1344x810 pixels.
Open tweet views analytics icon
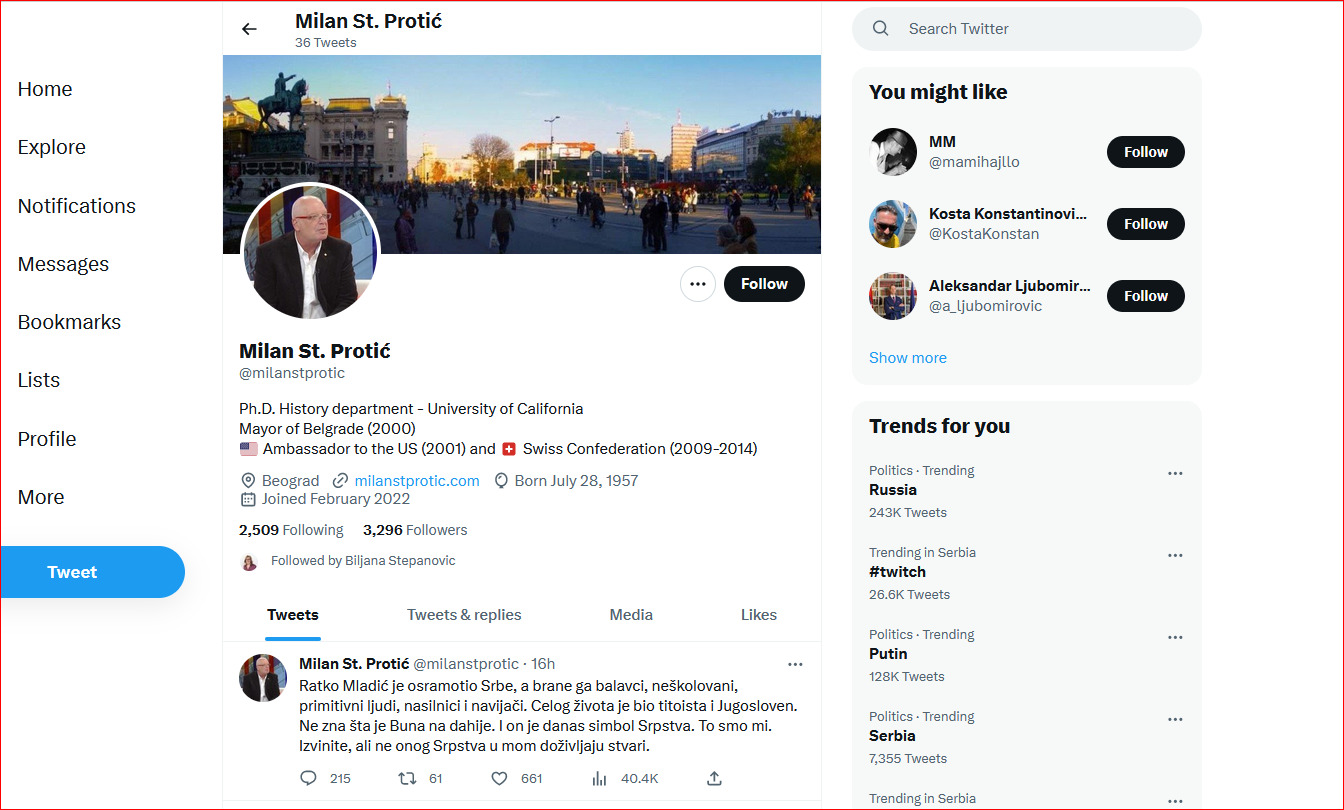[600, 778]
